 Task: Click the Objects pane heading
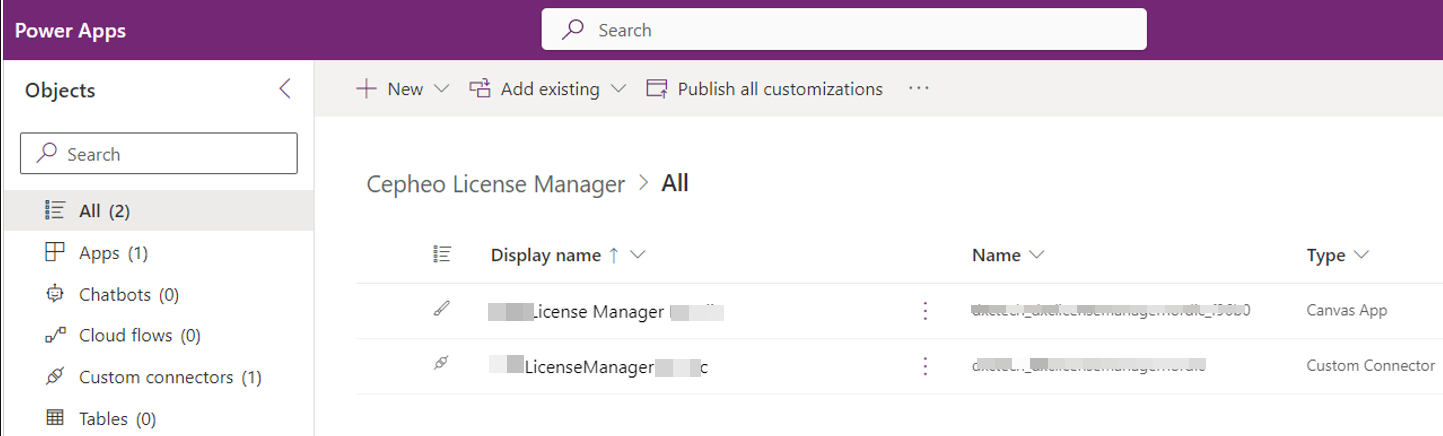tap(60, 90)
